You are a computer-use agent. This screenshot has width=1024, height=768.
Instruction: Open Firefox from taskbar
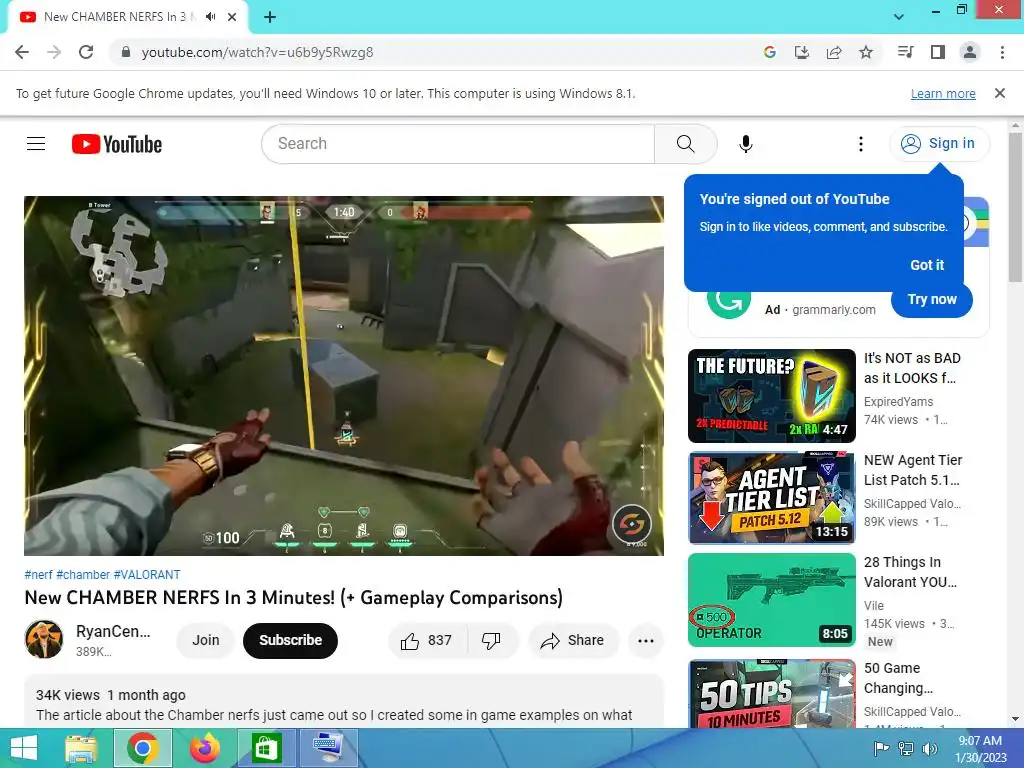(204, 748)
